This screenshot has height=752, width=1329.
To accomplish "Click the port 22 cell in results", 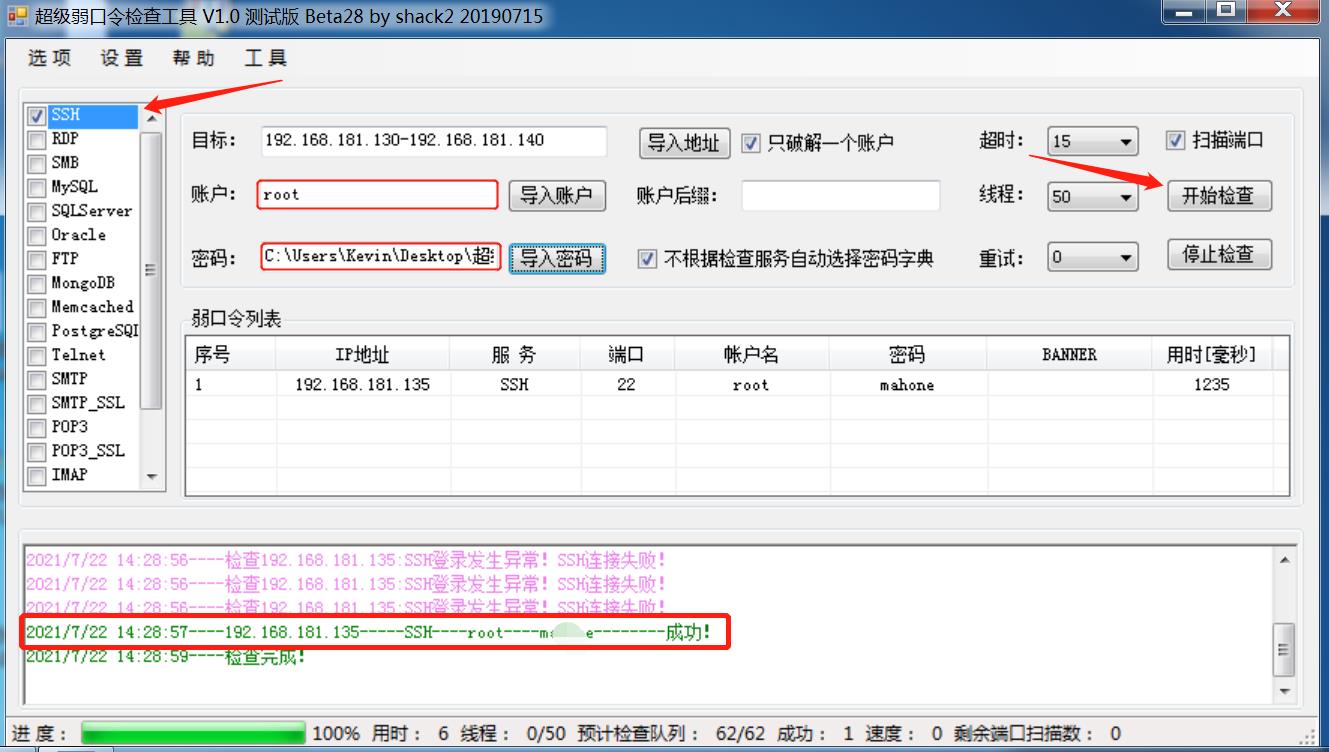I will [627, 385].
